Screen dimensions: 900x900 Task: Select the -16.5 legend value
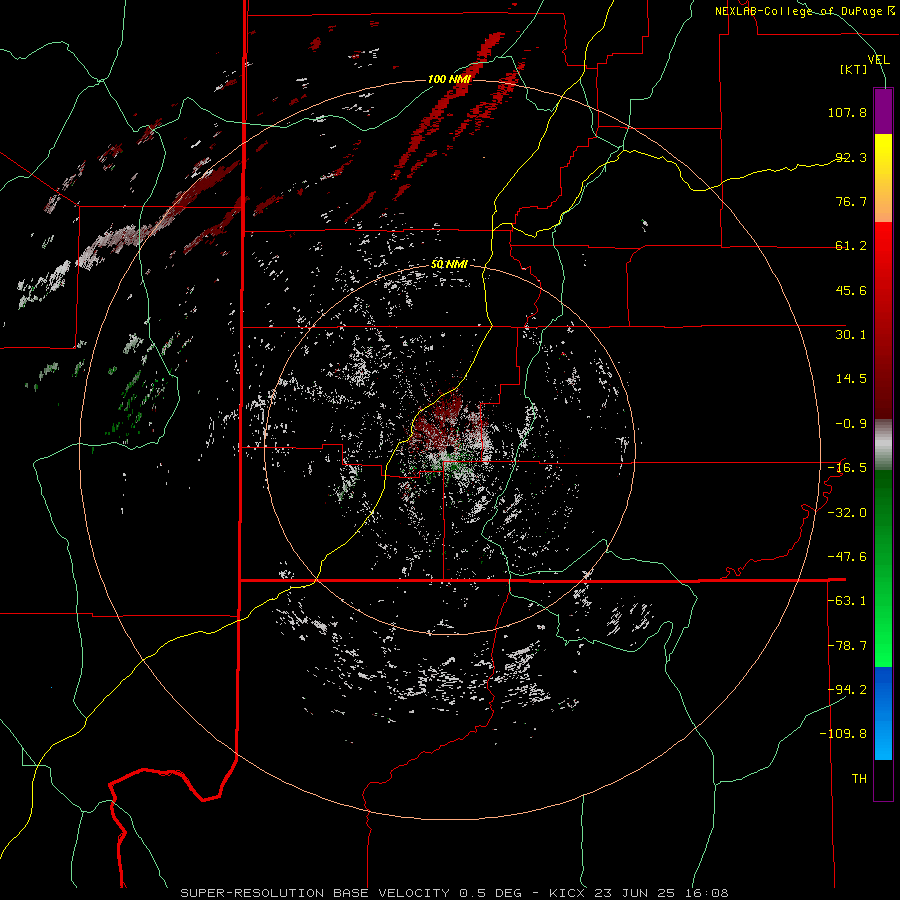pyautogui.click(x=847, y=468)
